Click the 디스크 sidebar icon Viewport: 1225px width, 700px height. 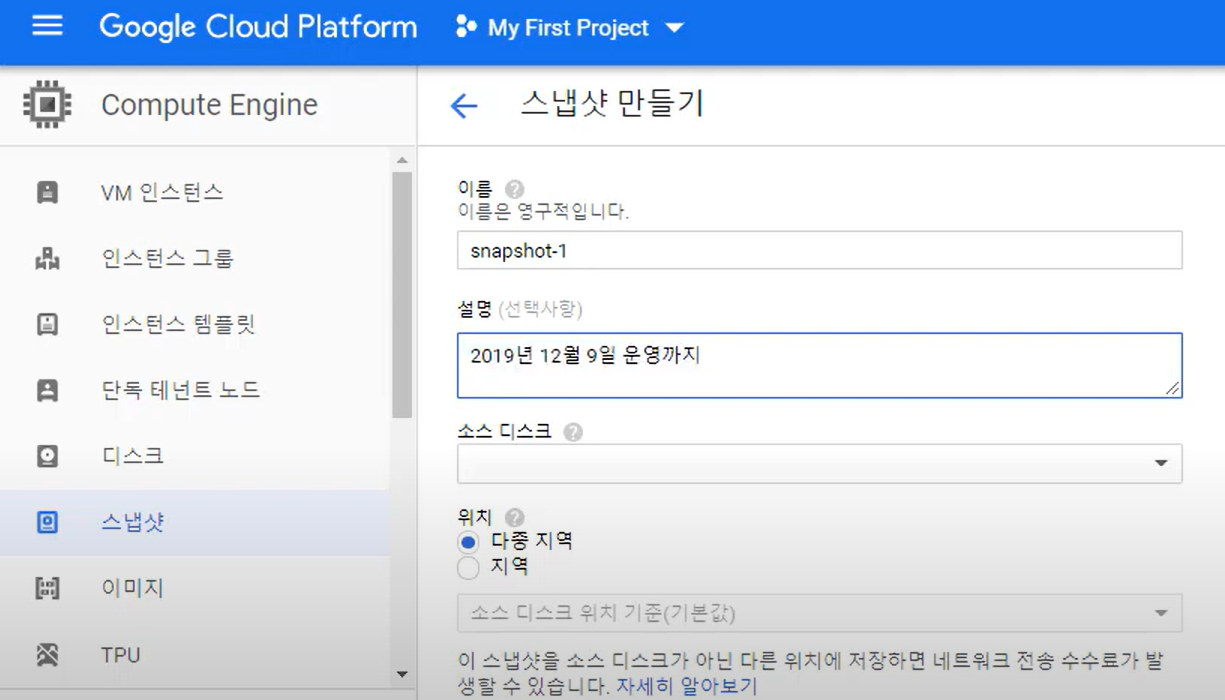tap(47, 456)
